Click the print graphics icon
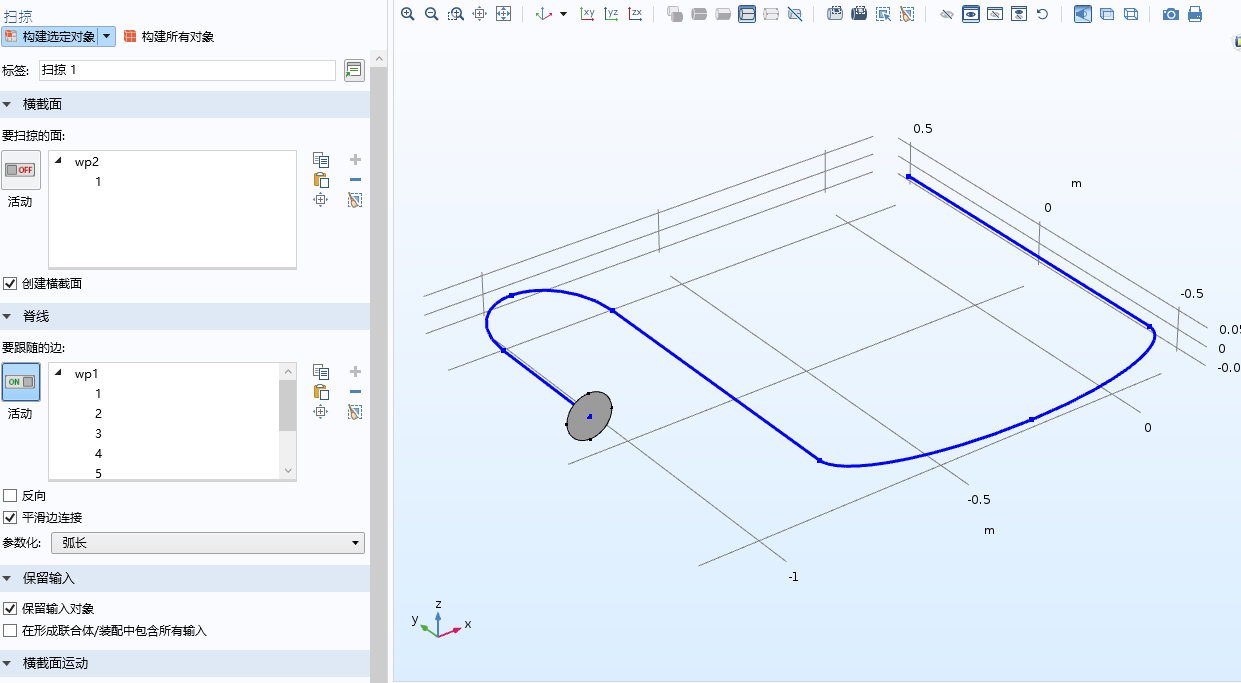1241x683 pixels. click(1194, 14)
